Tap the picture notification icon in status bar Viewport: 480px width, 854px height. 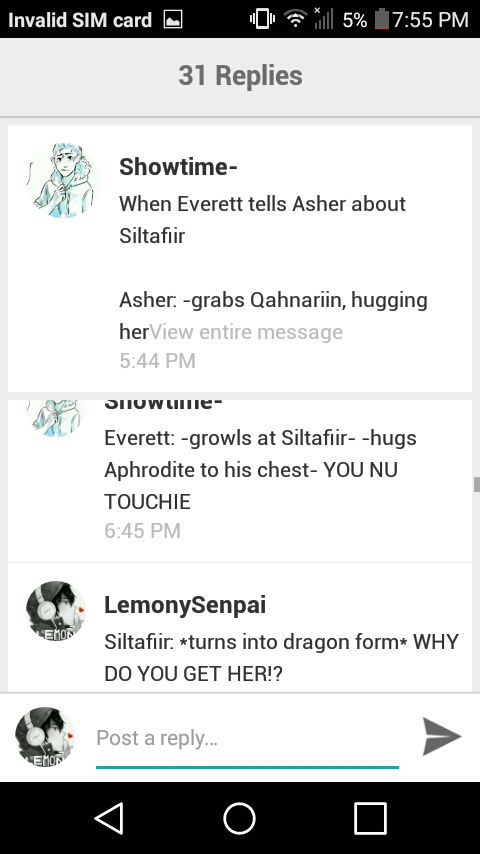[x=173, y=20]
